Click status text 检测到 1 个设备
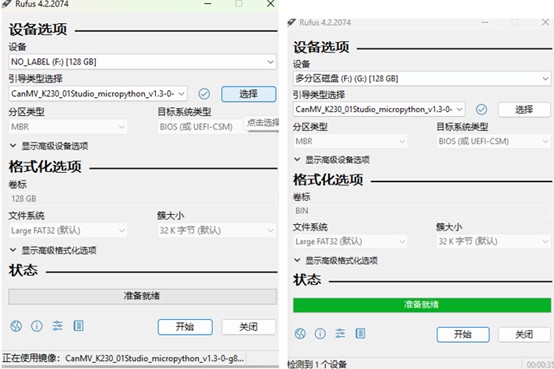This screenshot has height=369, width=554. (317, 364)
